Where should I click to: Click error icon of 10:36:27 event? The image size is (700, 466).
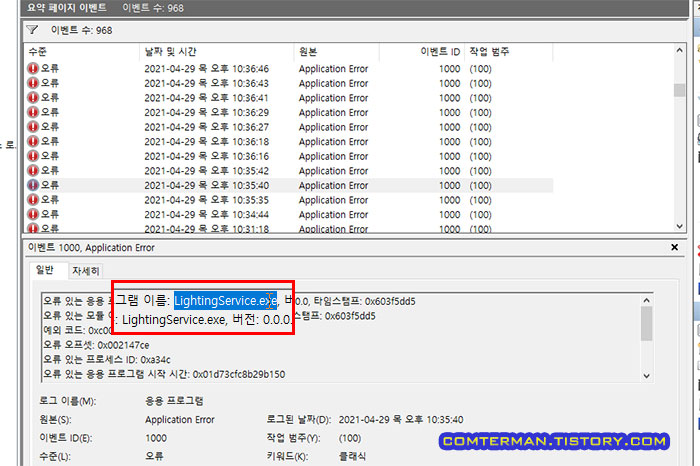(33, 127)
